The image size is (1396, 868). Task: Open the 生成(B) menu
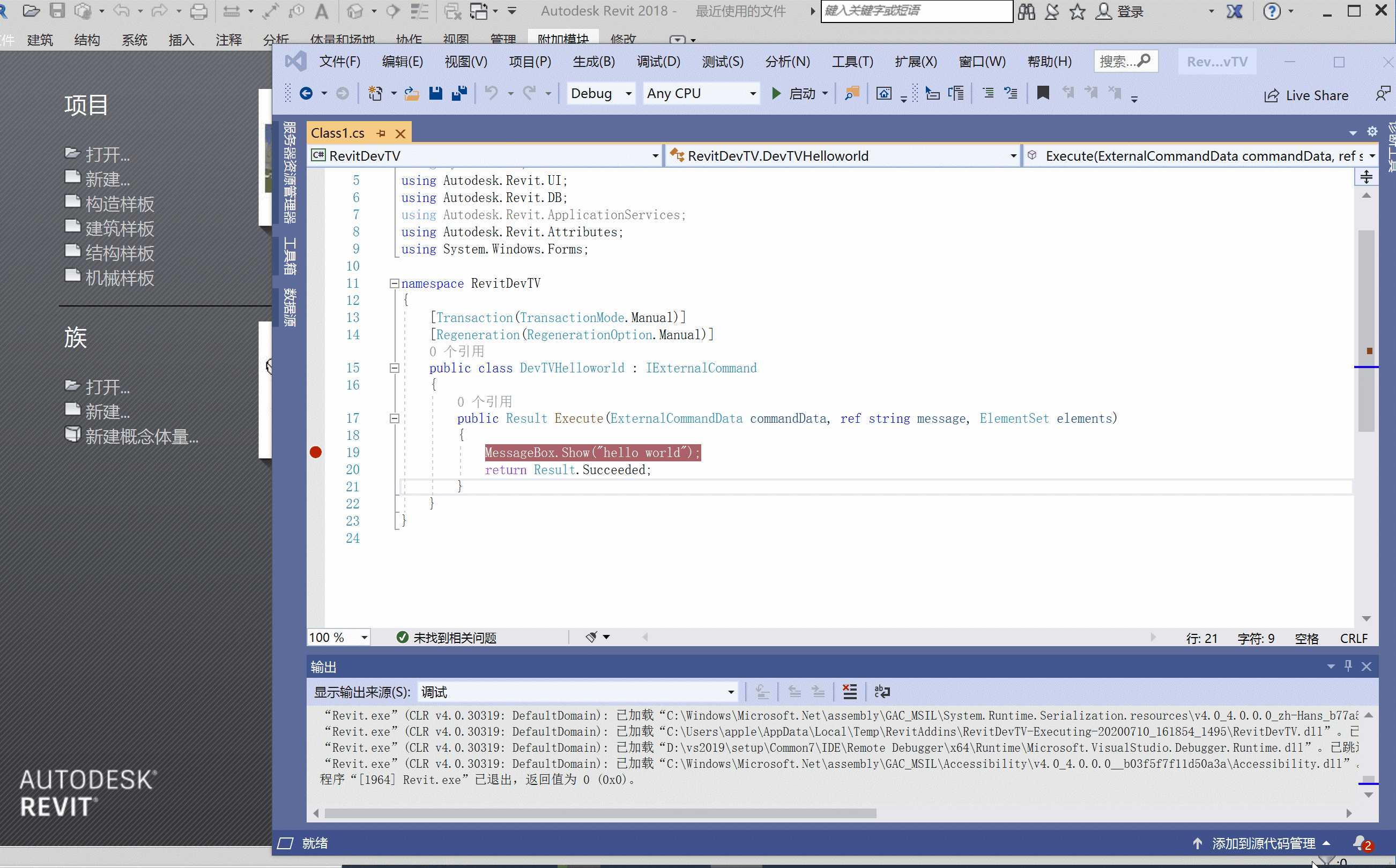pos(594,62)
